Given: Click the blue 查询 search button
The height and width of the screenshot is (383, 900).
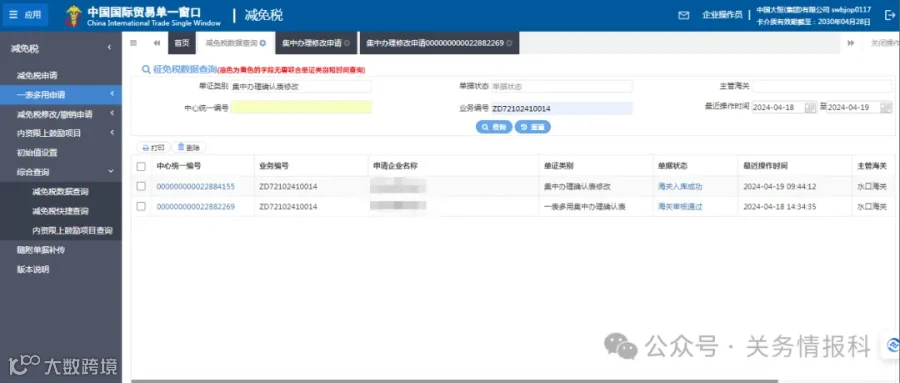Looking at the screenshot, I should (494, 127).
